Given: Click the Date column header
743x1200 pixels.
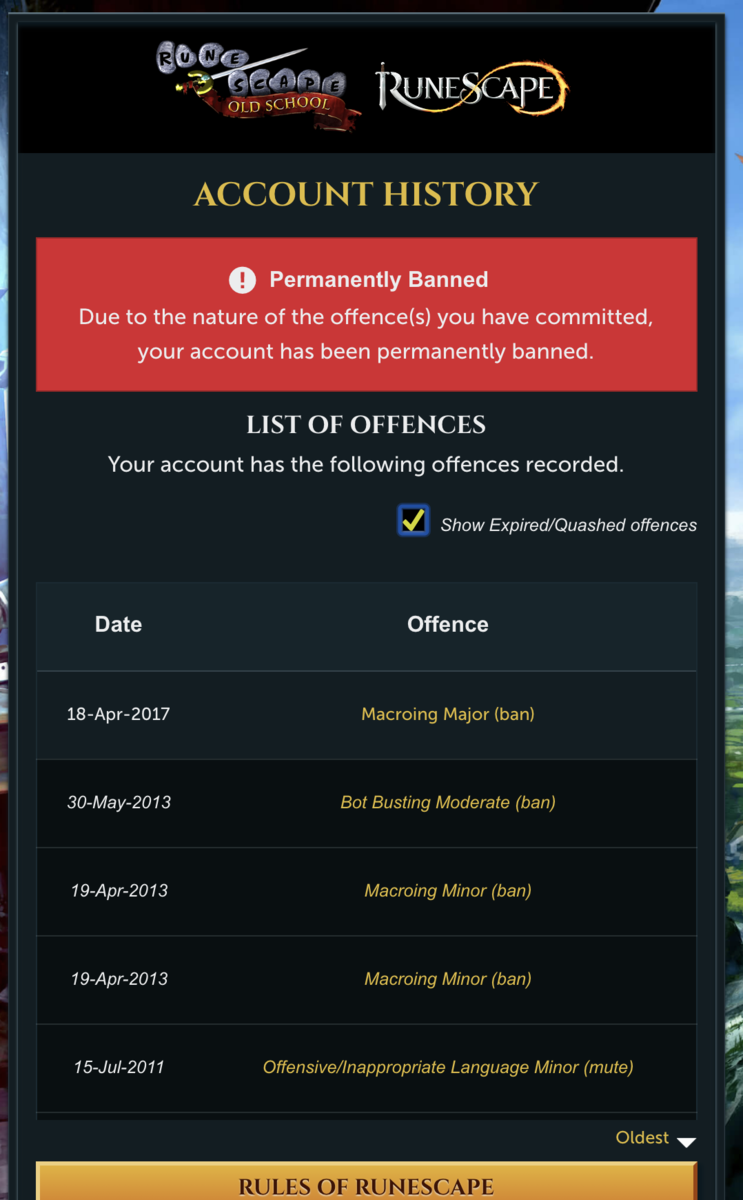Looking at the screenshot, I should (118, 624).
